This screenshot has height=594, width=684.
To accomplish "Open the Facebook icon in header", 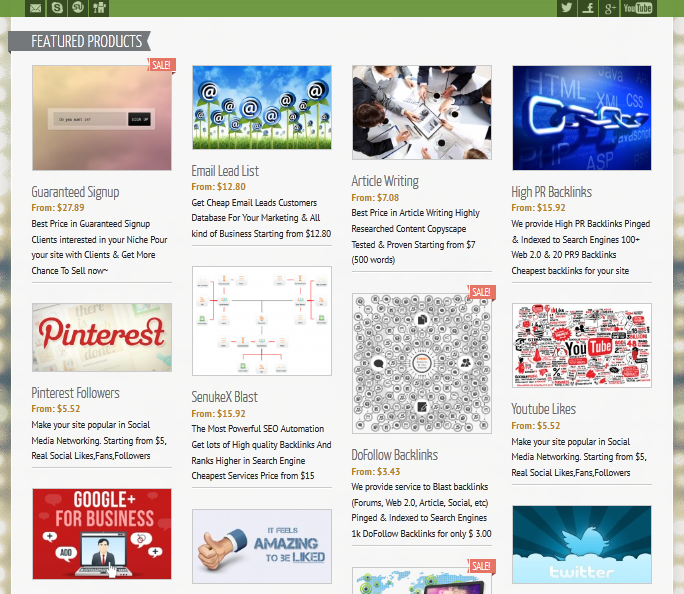I will coord(588,8).
